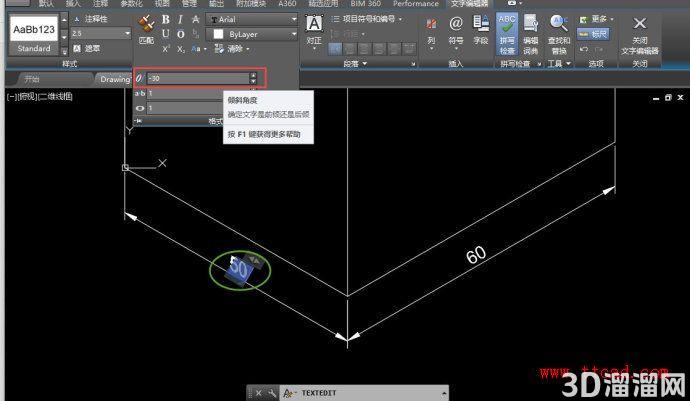
Task: Click the viewport [-] control label
Action: point(12,96)
